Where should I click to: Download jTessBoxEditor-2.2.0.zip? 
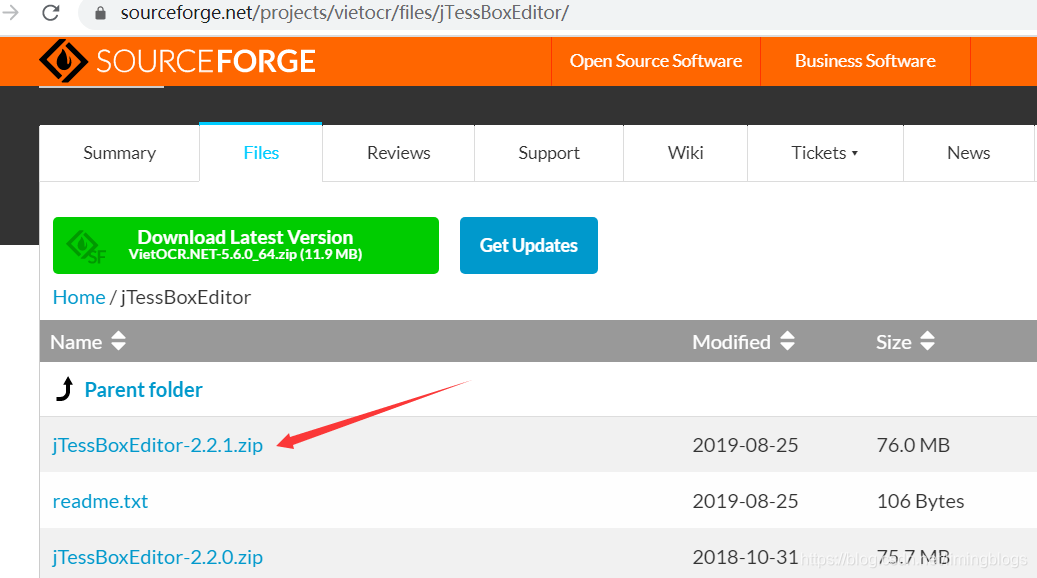157,557
